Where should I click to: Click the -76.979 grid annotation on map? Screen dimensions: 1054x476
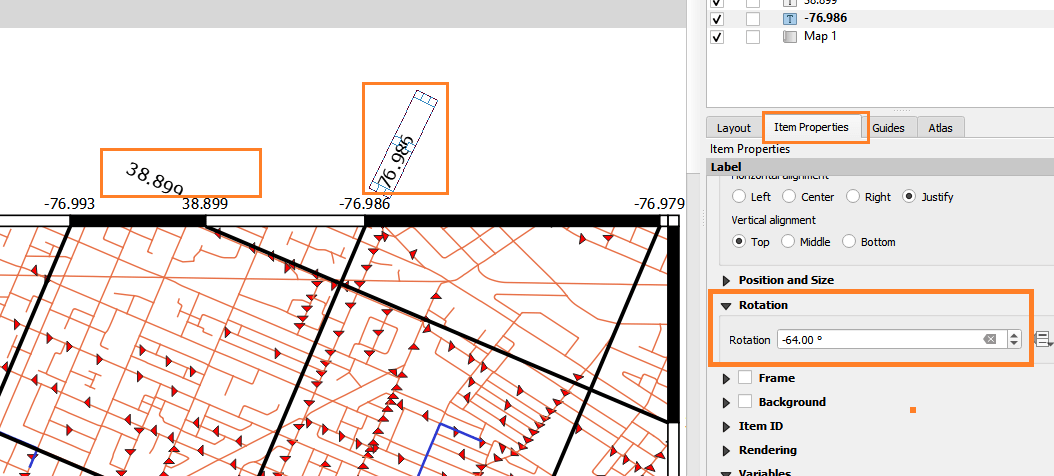point(659,204)
